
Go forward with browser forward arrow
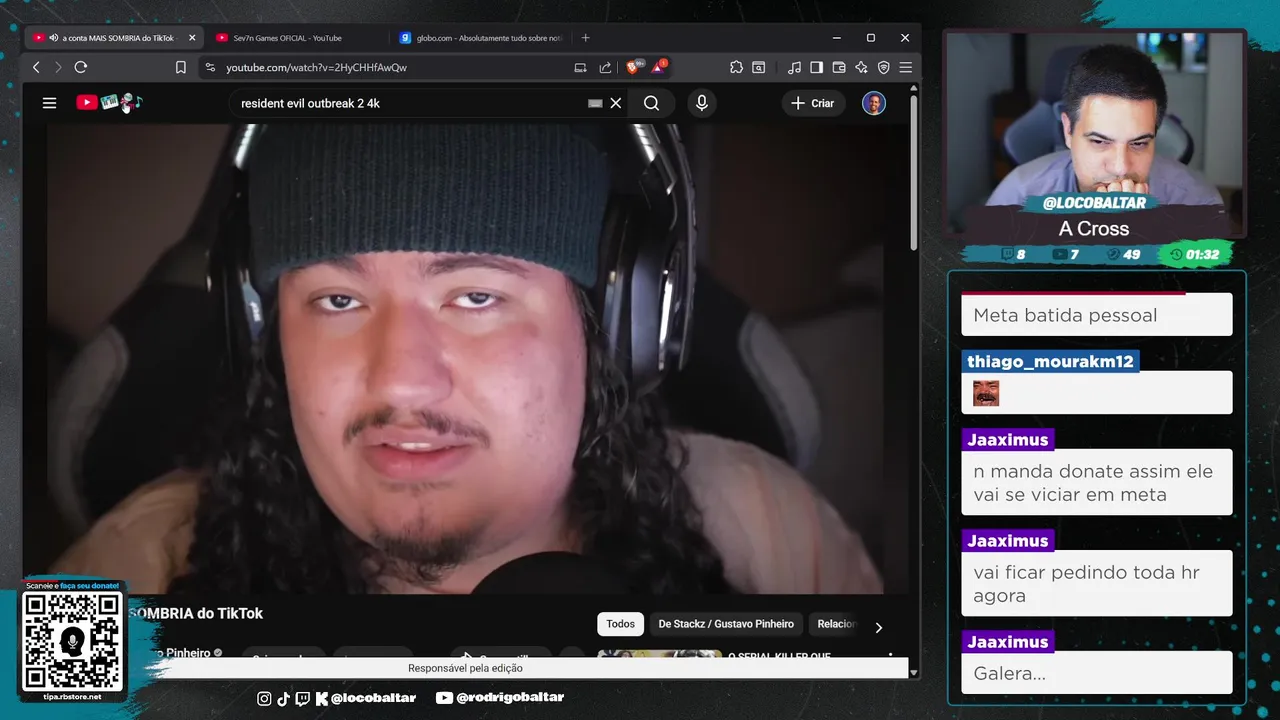tap(58, 67)
